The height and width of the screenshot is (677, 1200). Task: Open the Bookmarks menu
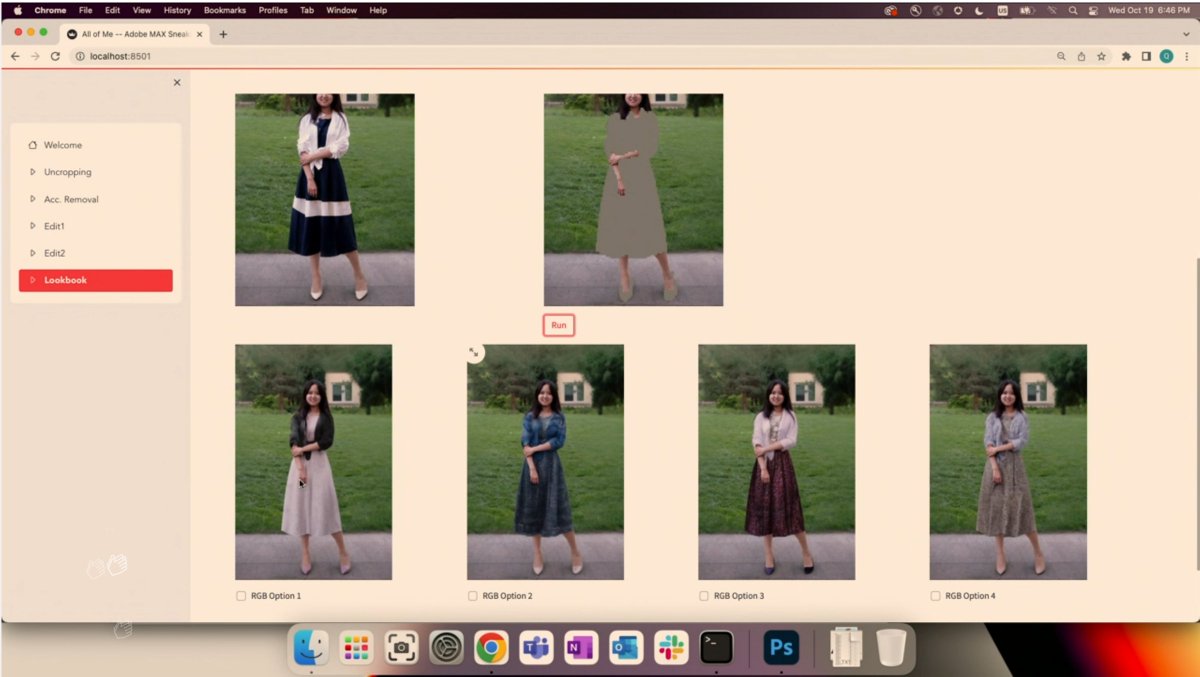tap(225, 10)
